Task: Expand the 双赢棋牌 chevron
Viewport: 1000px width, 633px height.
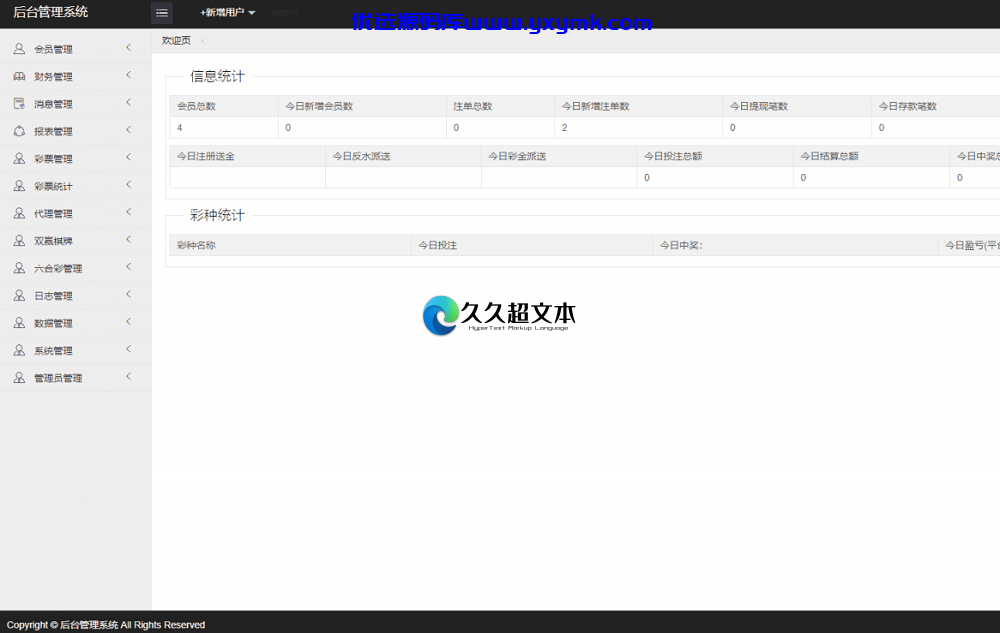Action: point(128,239)
